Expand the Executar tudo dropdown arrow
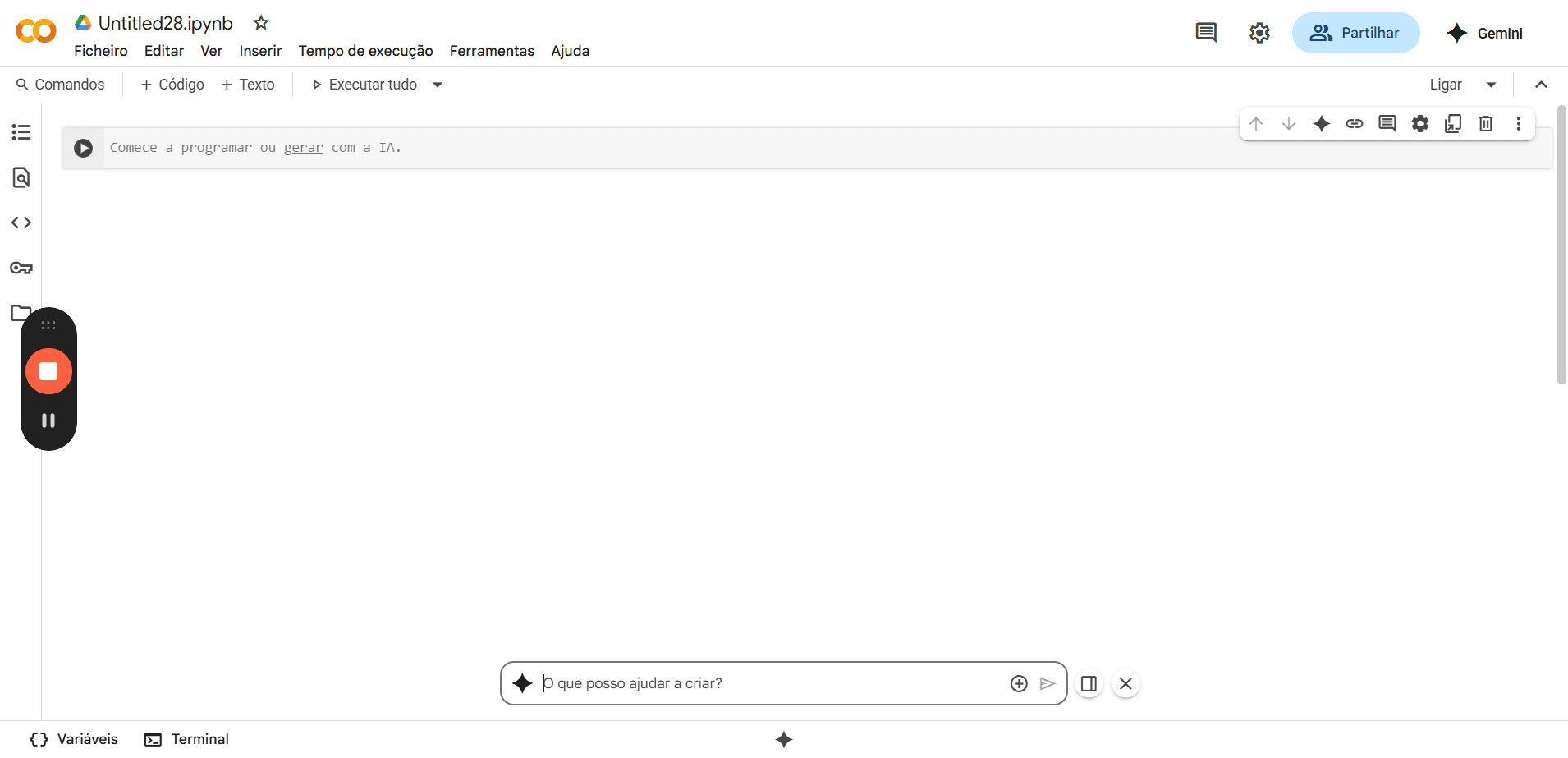 pyautogui.click(x=438, y=85)
